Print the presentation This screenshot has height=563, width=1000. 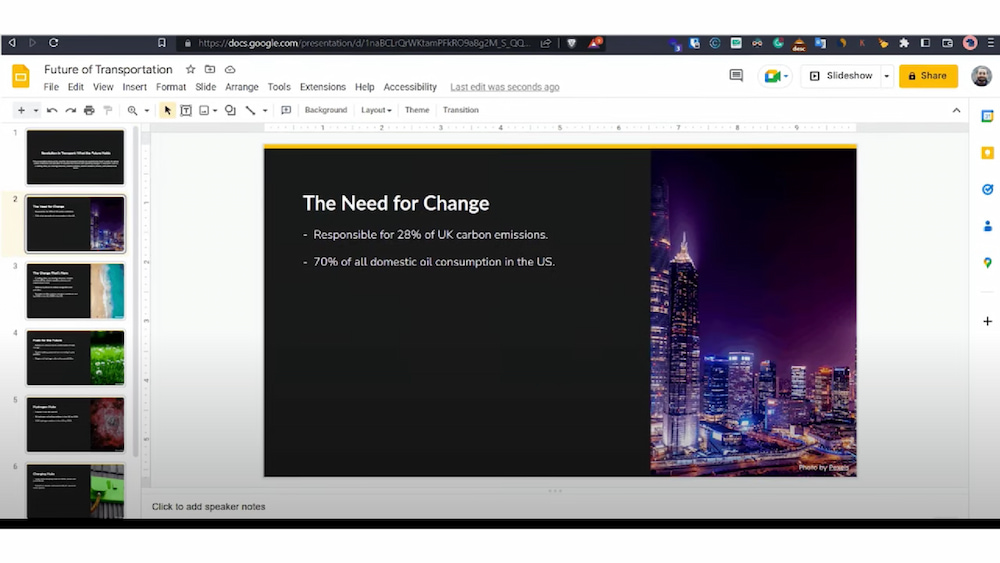(89, 110)
